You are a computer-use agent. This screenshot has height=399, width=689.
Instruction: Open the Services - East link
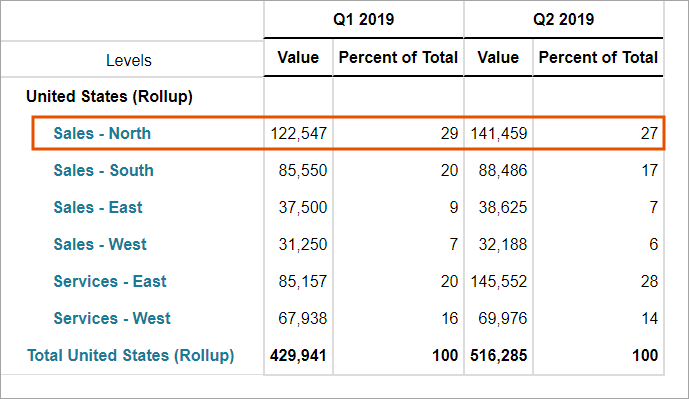coord(110,281)
